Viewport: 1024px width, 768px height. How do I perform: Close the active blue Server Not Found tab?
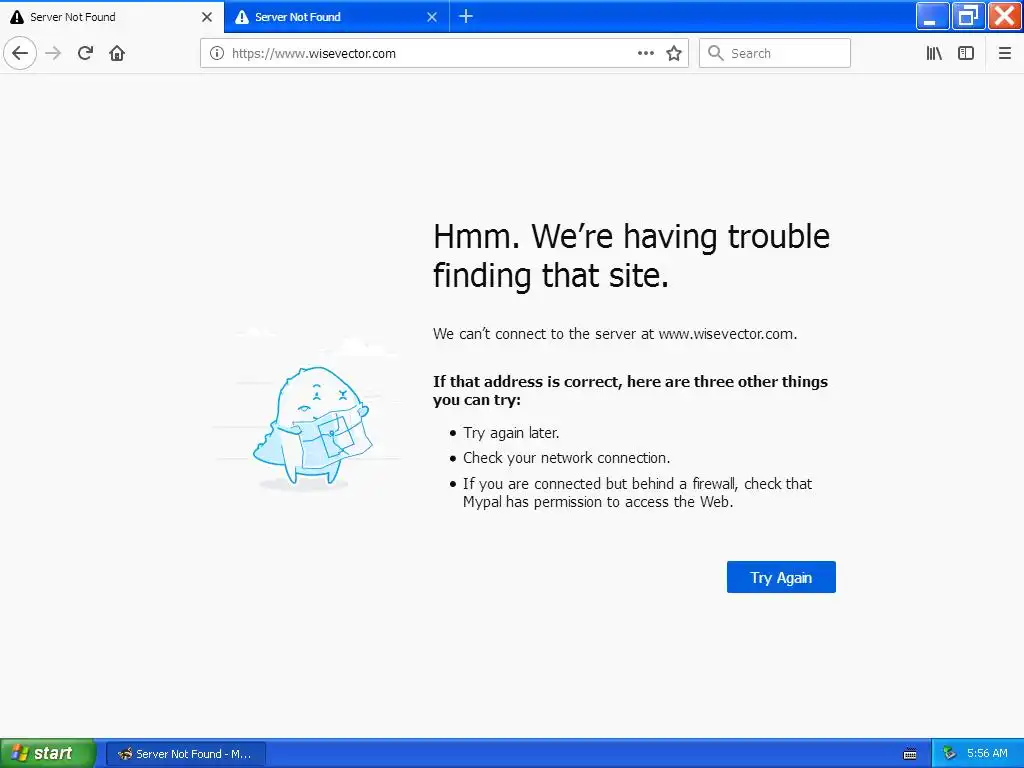point(432,17)
